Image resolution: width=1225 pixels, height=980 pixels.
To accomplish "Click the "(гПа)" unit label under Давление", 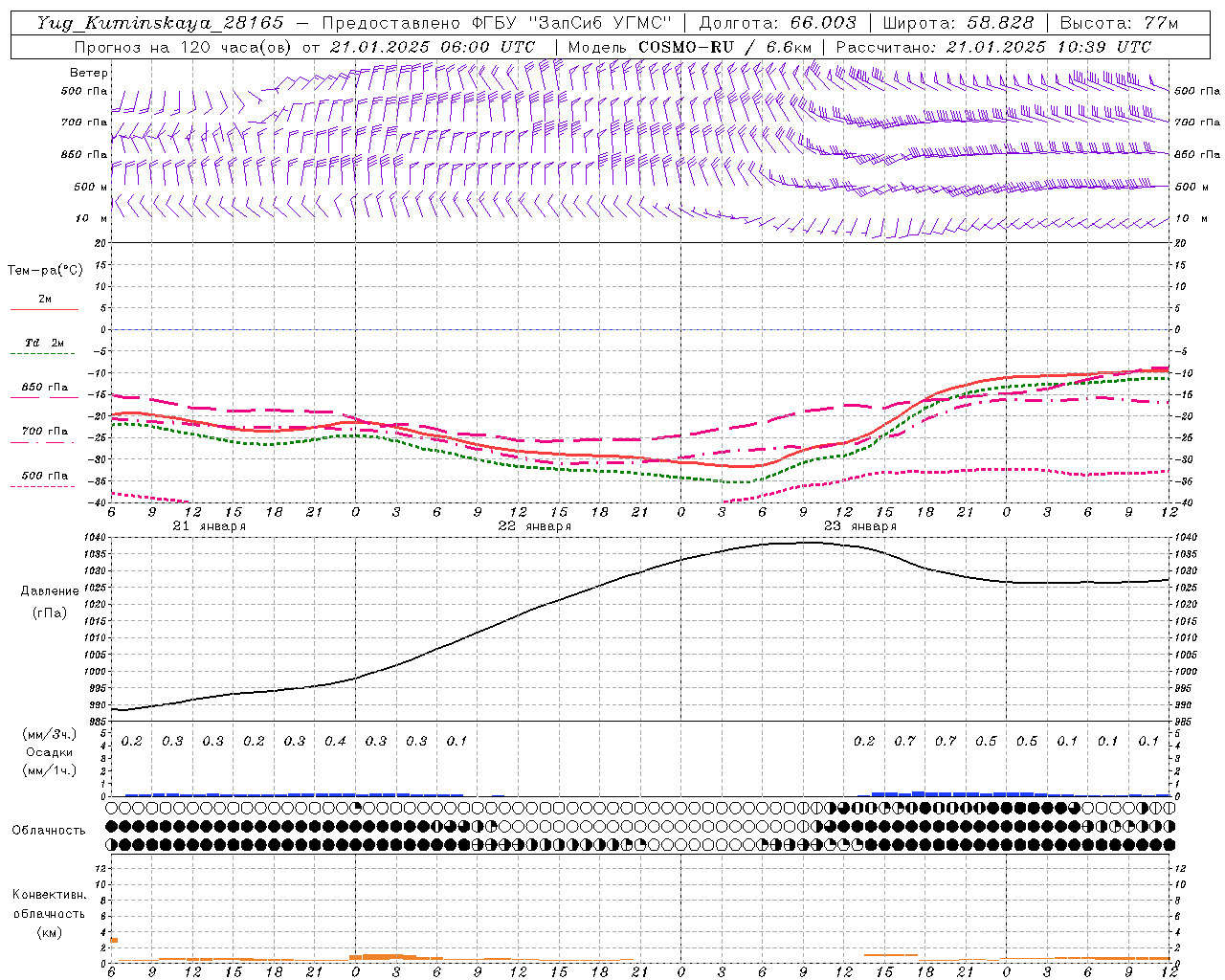I will 50,612.
